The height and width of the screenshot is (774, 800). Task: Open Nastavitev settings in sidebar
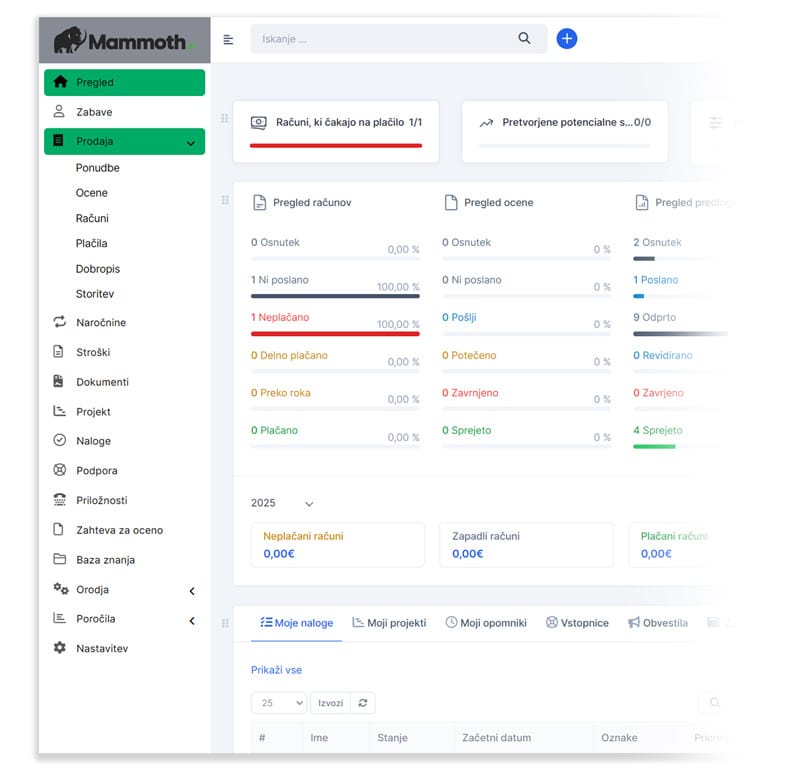pos(102,649)
